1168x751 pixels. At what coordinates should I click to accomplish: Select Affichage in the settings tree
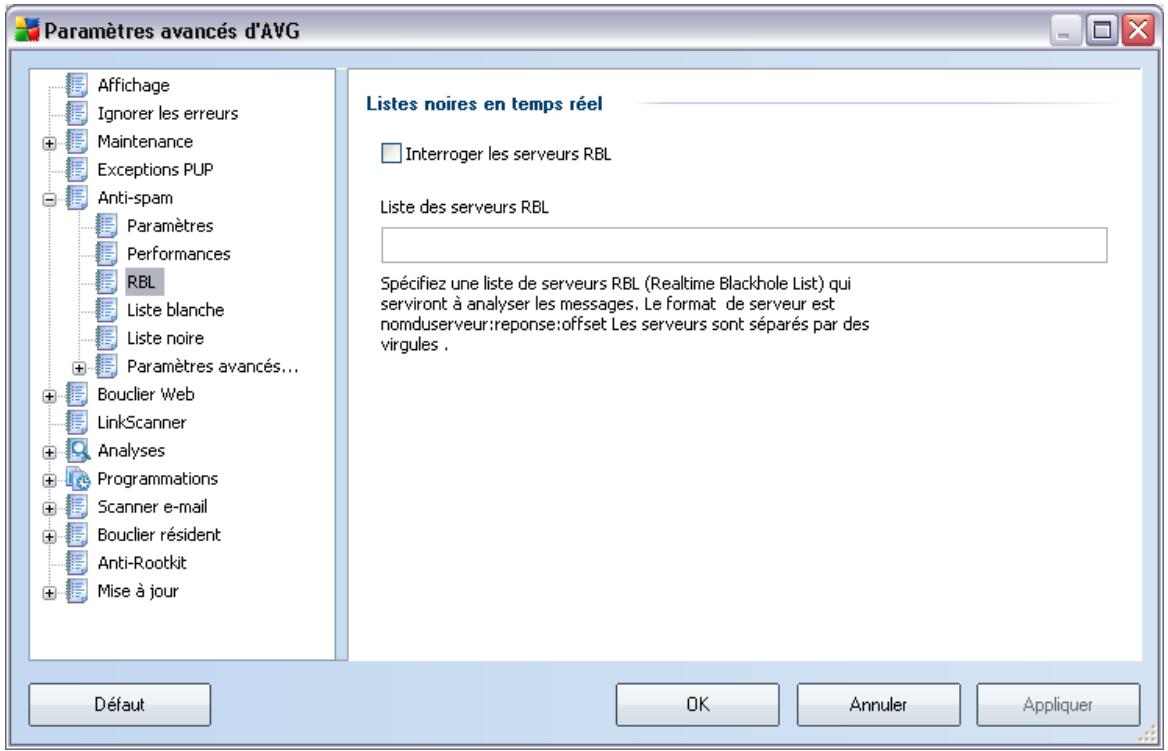tap(133, 85)
